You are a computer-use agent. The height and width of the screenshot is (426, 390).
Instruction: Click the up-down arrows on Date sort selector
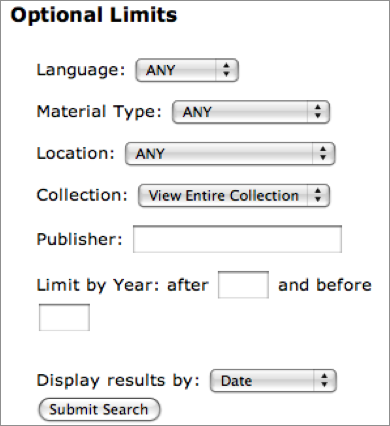[324, 380]
